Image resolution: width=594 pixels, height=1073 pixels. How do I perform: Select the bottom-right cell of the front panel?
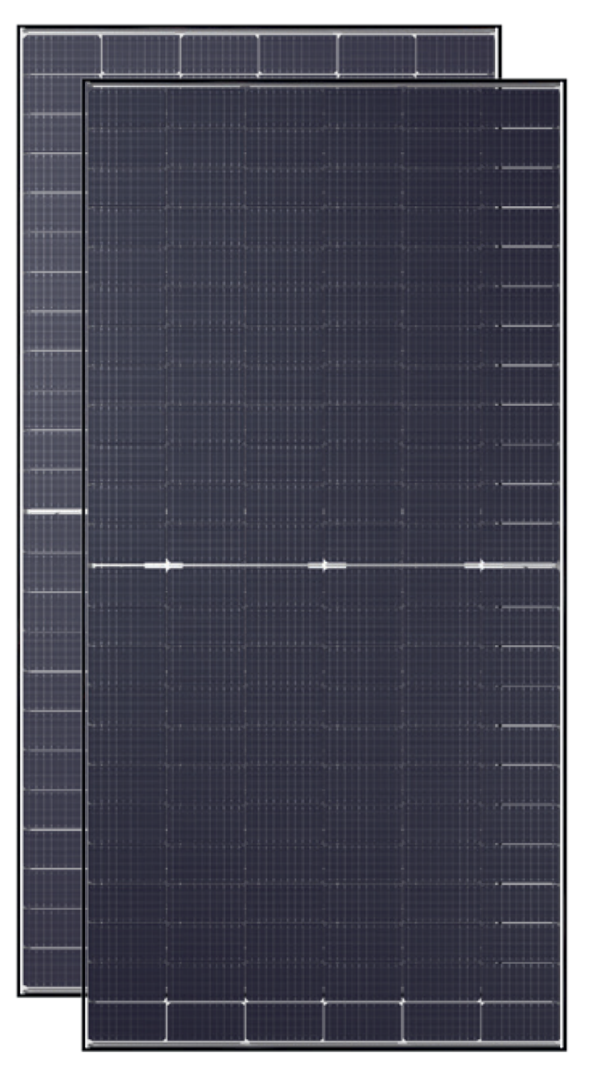tap(519, 1022)
